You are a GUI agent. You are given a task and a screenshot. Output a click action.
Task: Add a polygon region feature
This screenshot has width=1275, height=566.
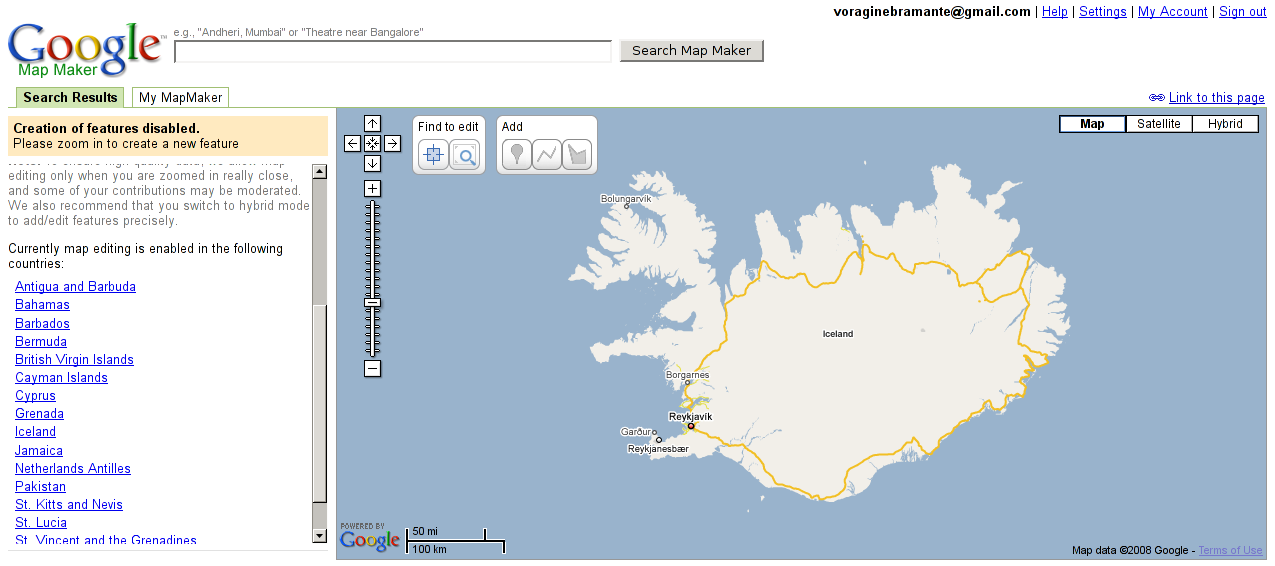[578, 155]
